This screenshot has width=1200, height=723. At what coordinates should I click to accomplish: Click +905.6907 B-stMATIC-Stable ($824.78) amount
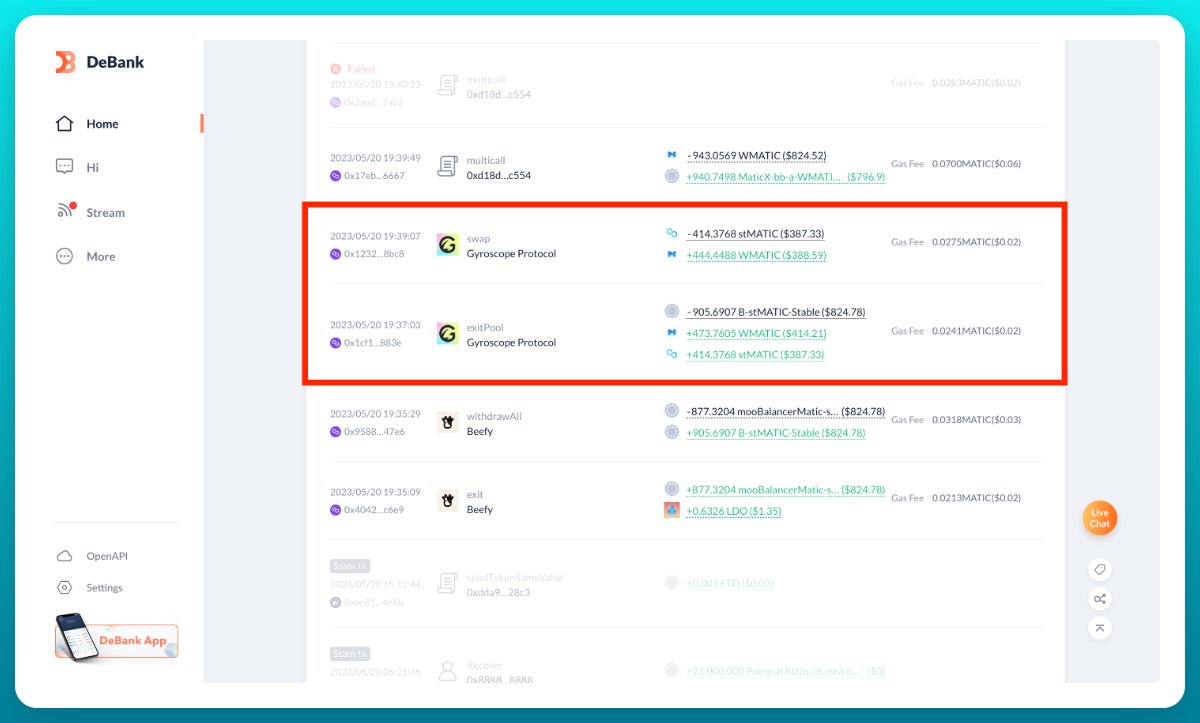pos(775,433)
